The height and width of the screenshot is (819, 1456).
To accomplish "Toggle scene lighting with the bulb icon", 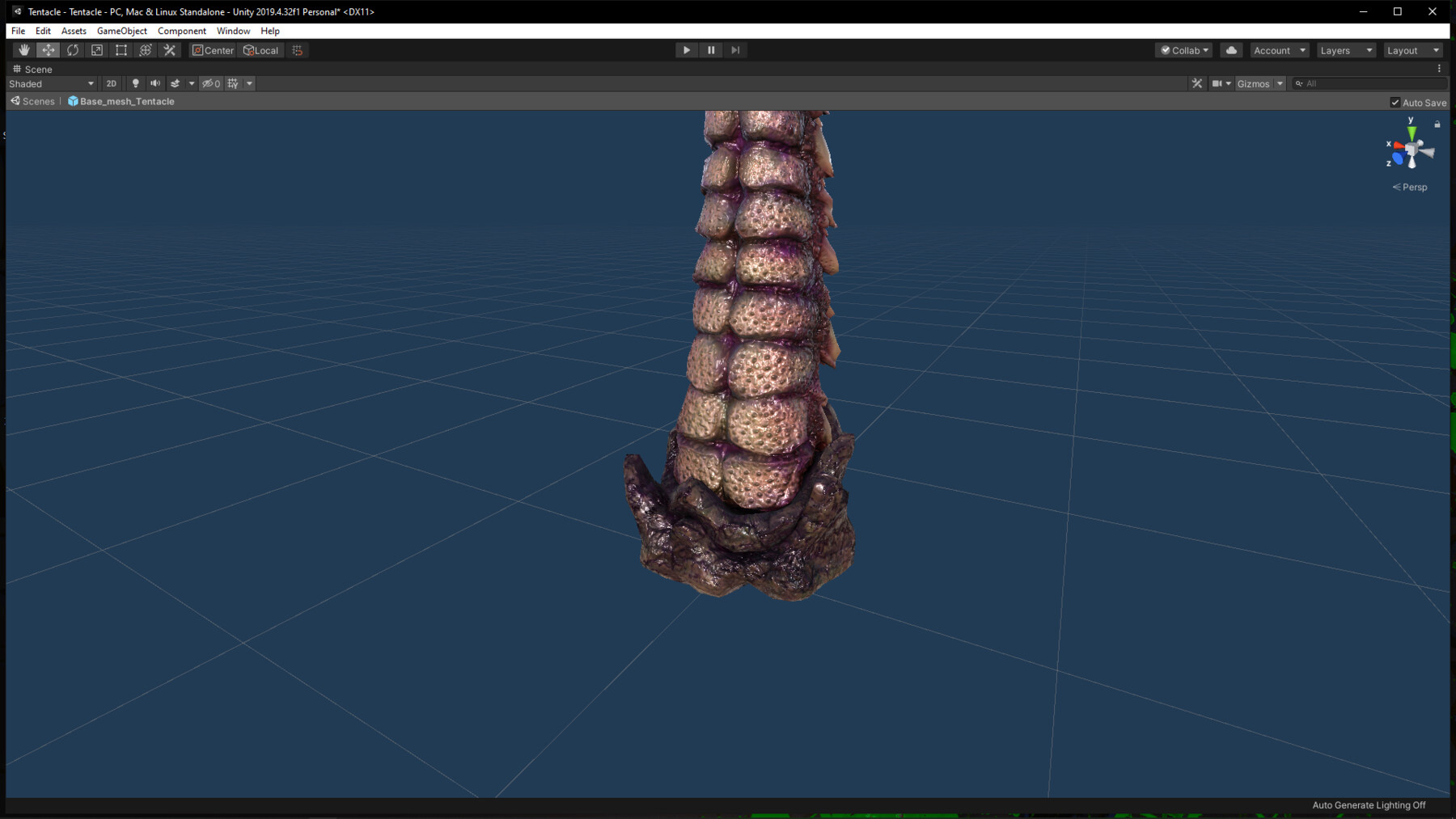I will coord(135,83).
